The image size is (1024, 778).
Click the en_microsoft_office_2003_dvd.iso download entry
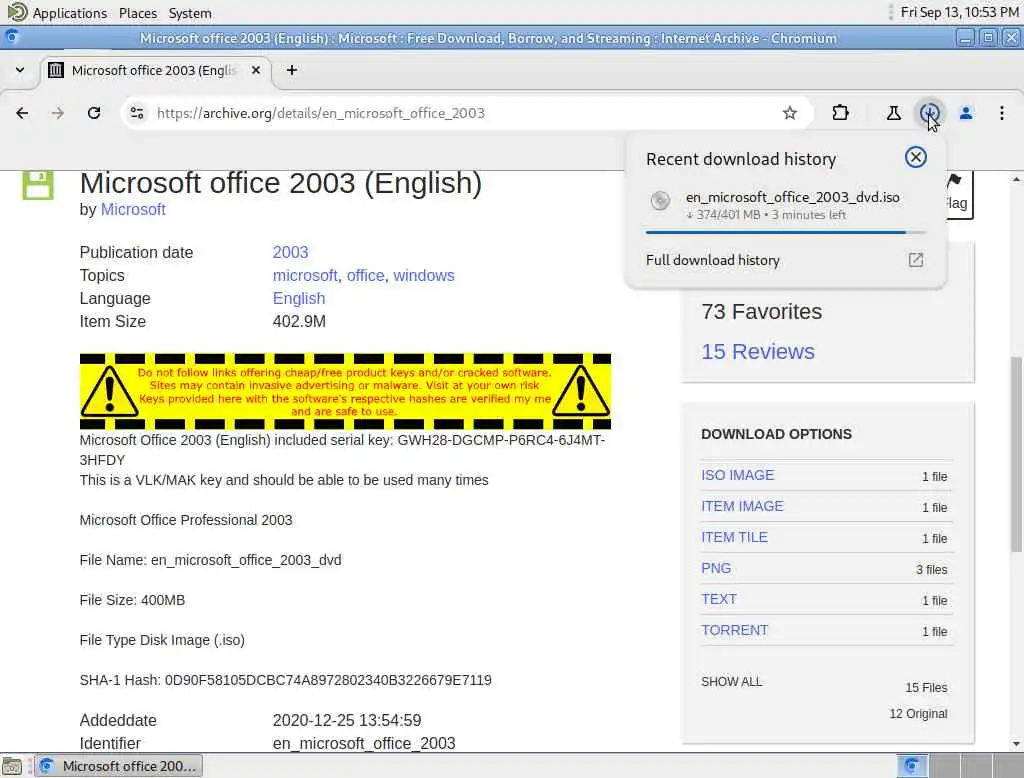coord(785,205)
